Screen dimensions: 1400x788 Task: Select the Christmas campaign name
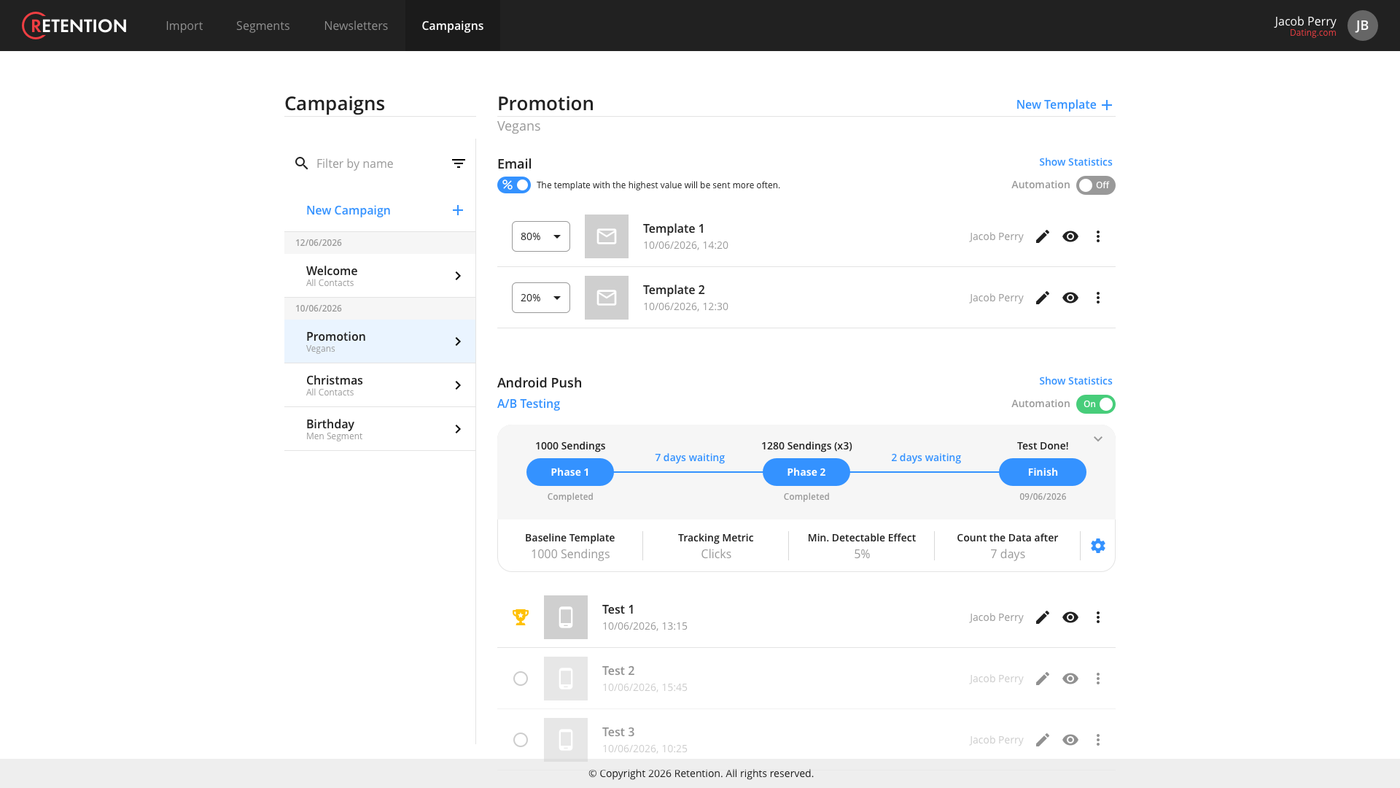pos(334,381)
